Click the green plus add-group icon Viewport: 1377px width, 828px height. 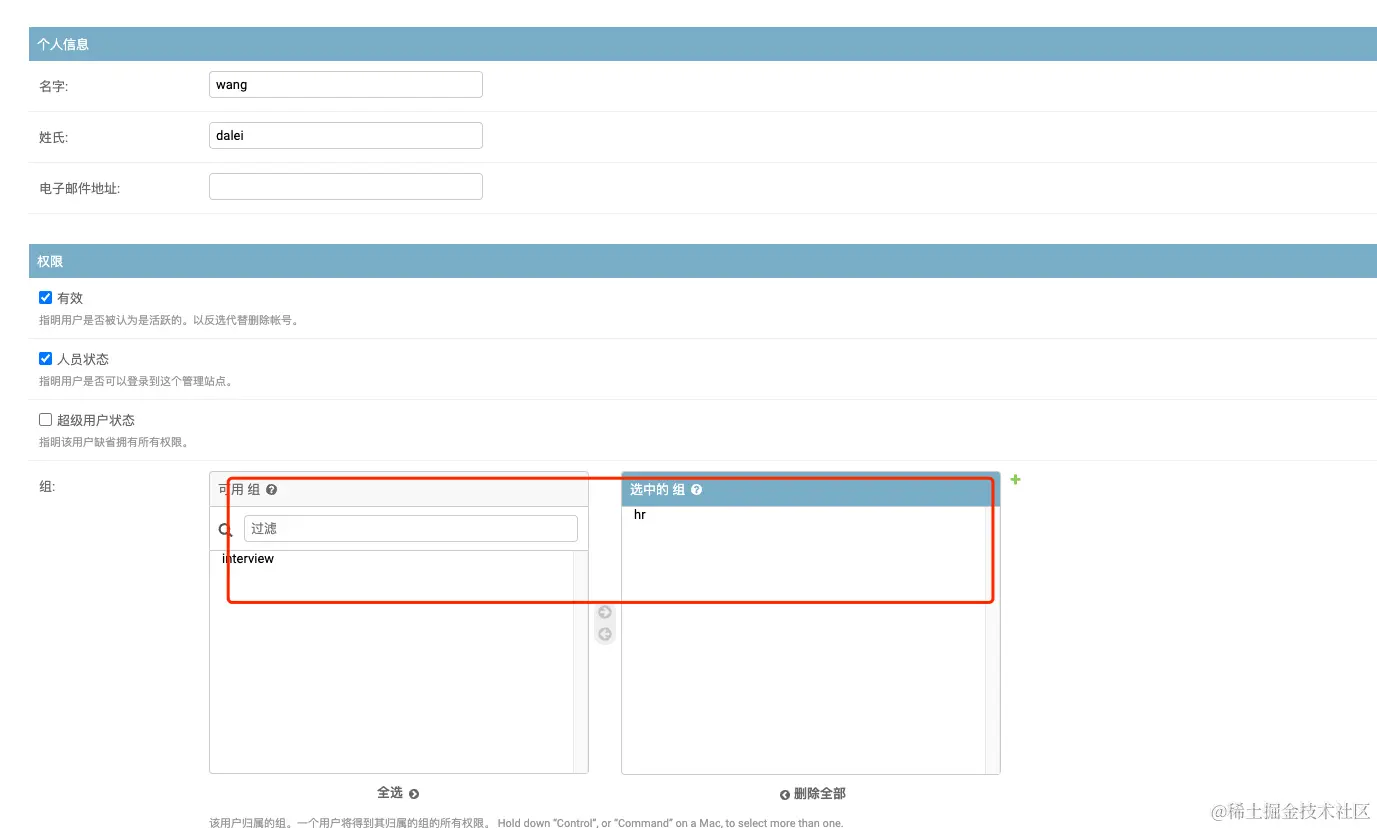(1015, 480)
